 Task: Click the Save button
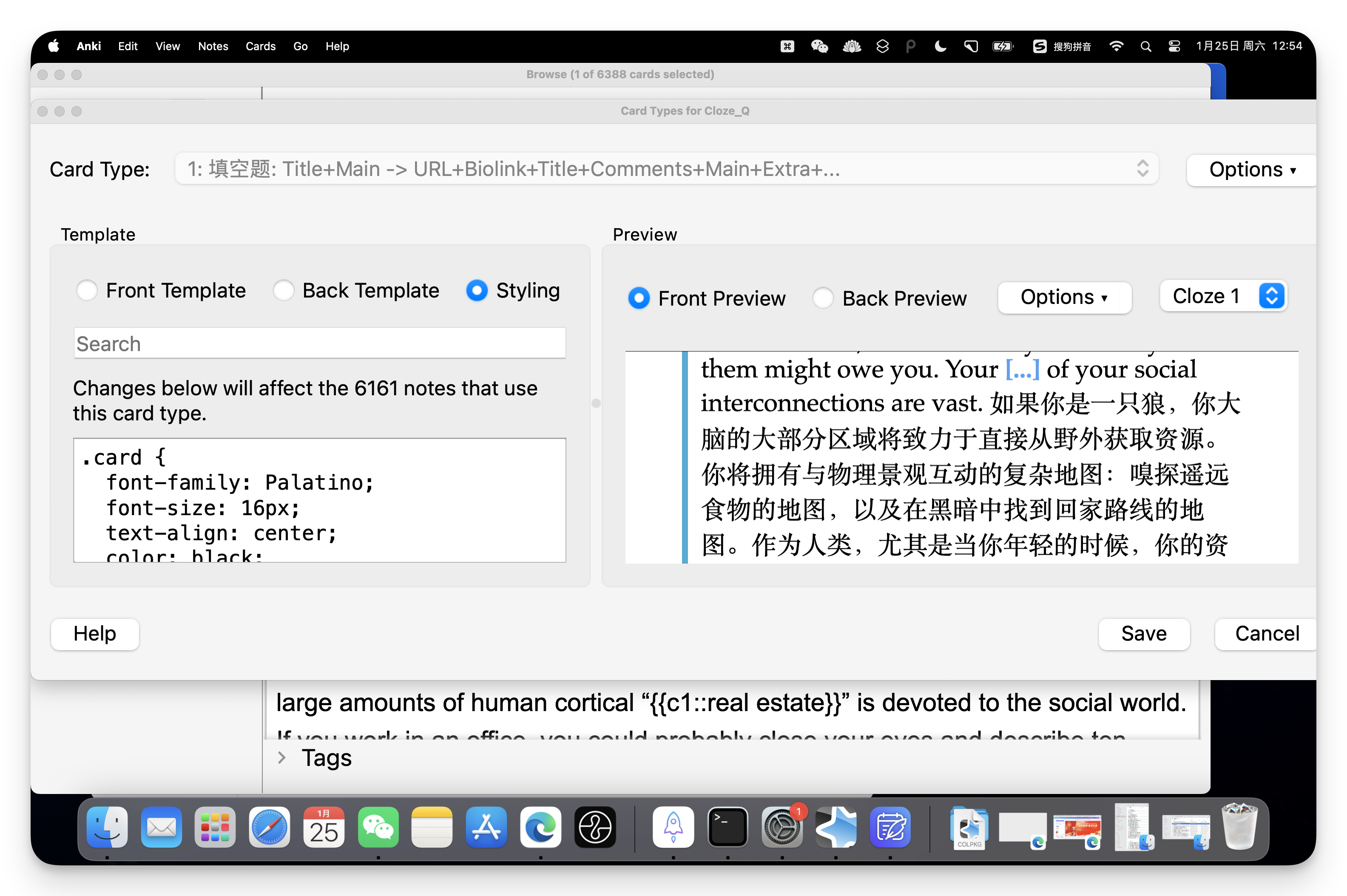coord(1144,634)
